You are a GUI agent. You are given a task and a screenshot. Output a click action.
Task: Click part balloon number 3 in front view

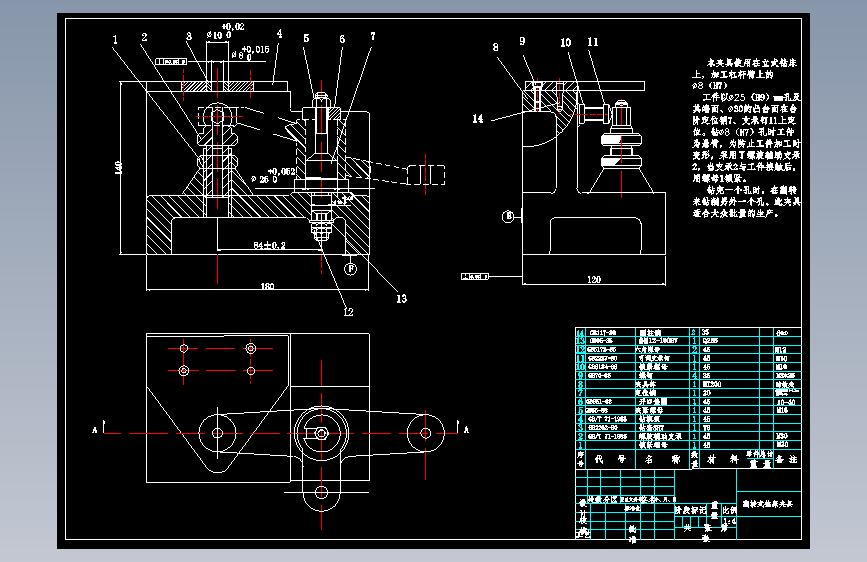pyautogui.click(x=189, y=36)
